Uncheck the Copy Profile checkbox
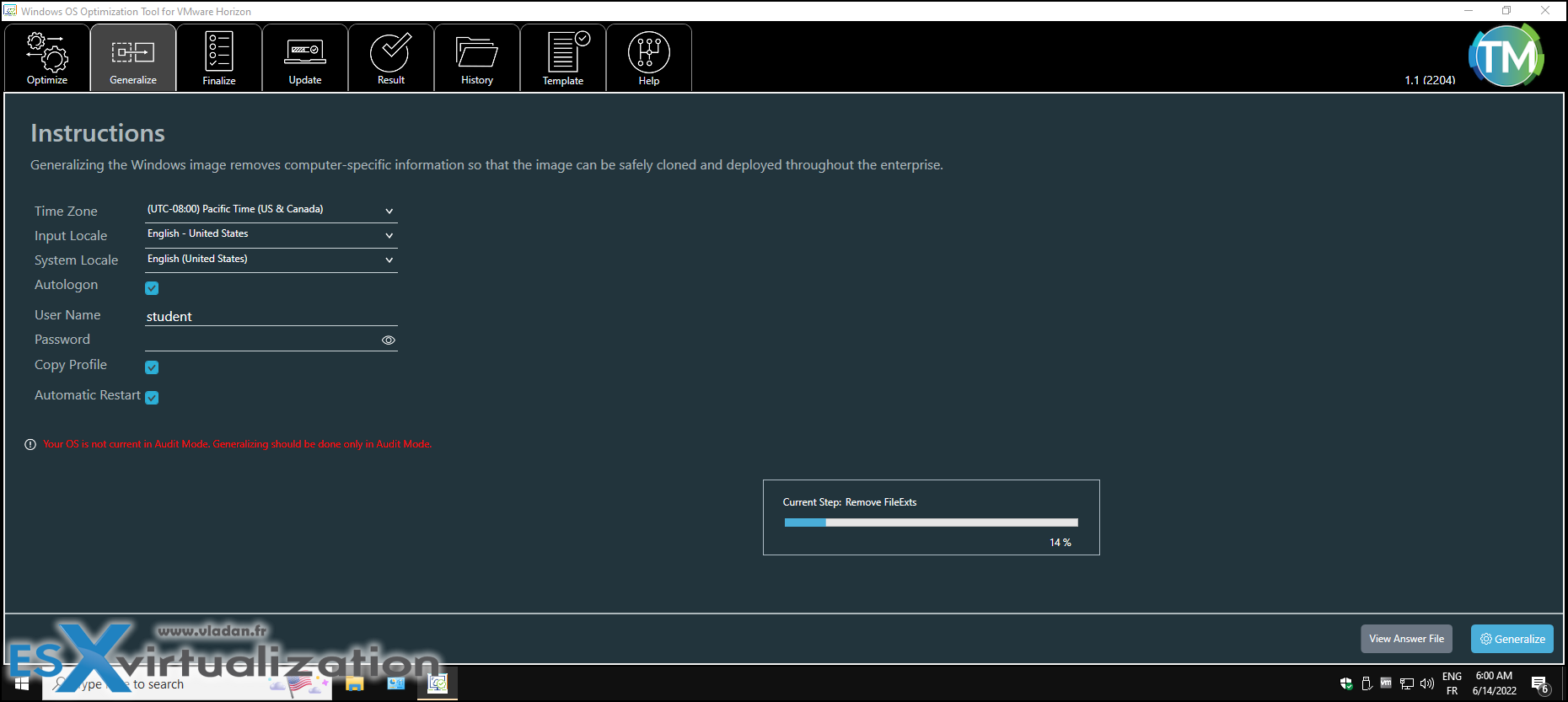The height and width of the screenshot is (702, 1568). pyautogui.click(x=152, y=367)
